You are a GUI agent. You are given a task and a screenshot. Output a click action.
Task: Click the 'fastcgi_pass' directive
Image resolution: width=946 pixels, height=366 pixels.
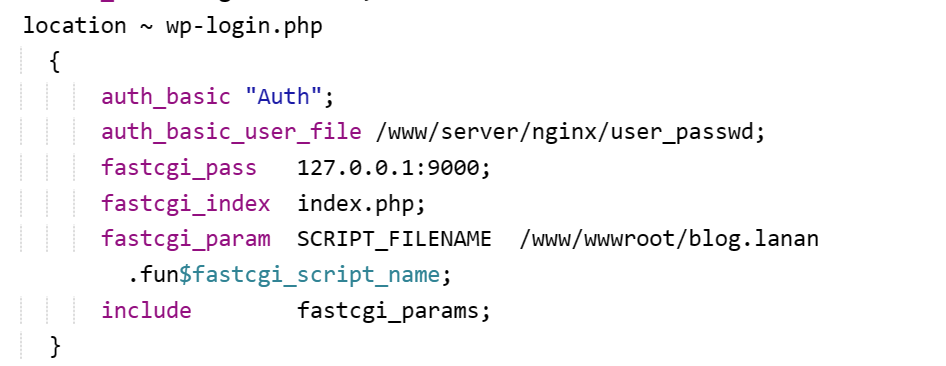pyautogui.click(x=179, y=168)
